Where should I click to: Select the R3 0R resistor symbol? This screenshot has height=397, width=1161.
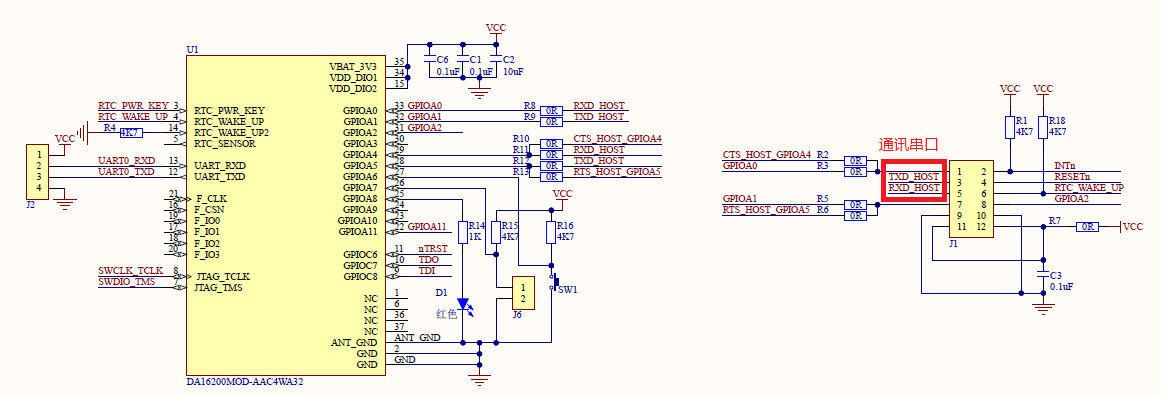point(855,172)
